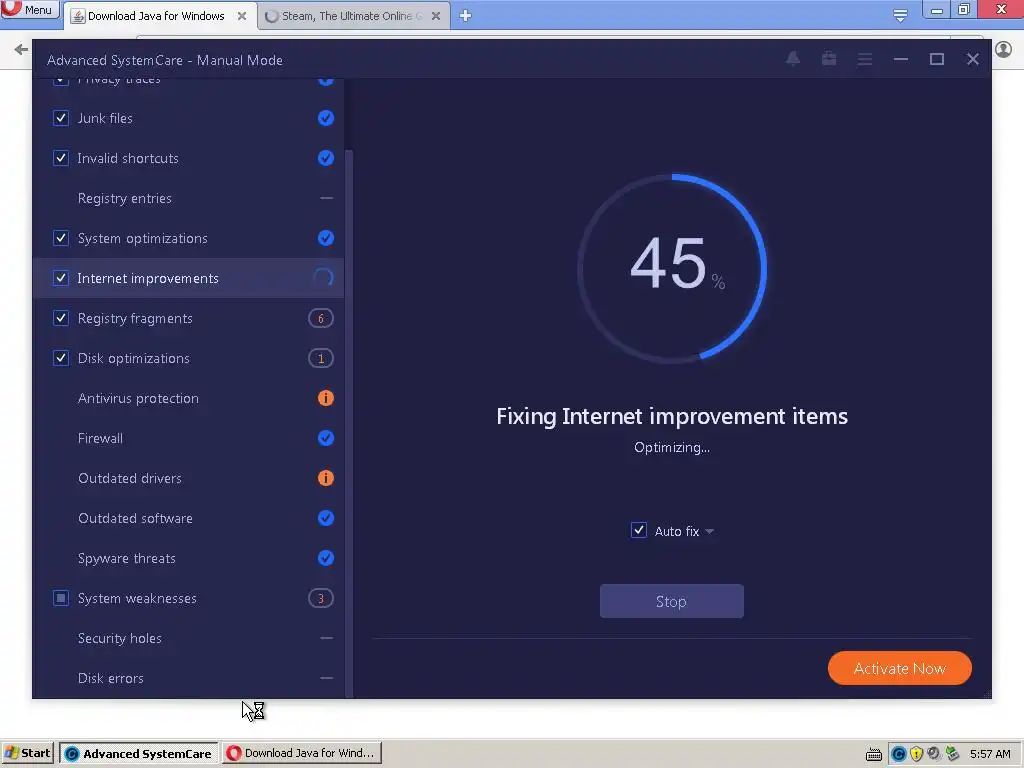Open Opera tab list menu icon
Image resolution: width=1024 pixels, height=768 pixels.
900,16
